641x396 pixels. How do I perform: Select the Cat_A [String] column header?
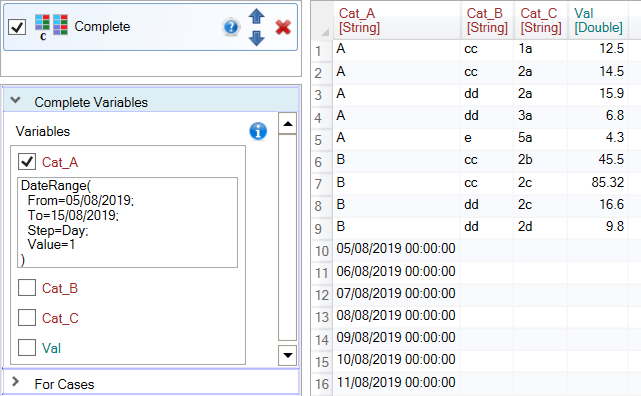[x=397, y=20]
